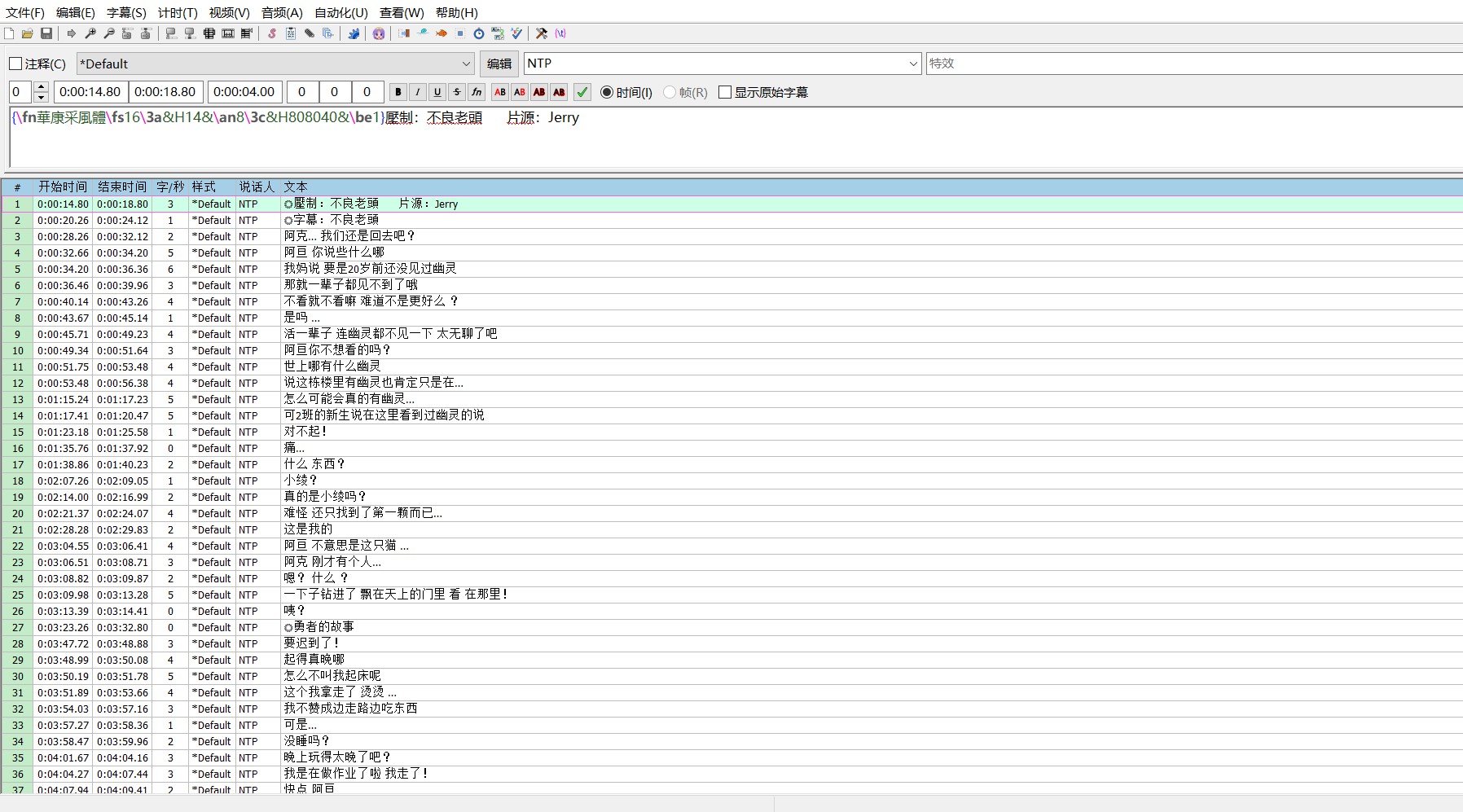Toggle italic formatting button

click(418, 92)
